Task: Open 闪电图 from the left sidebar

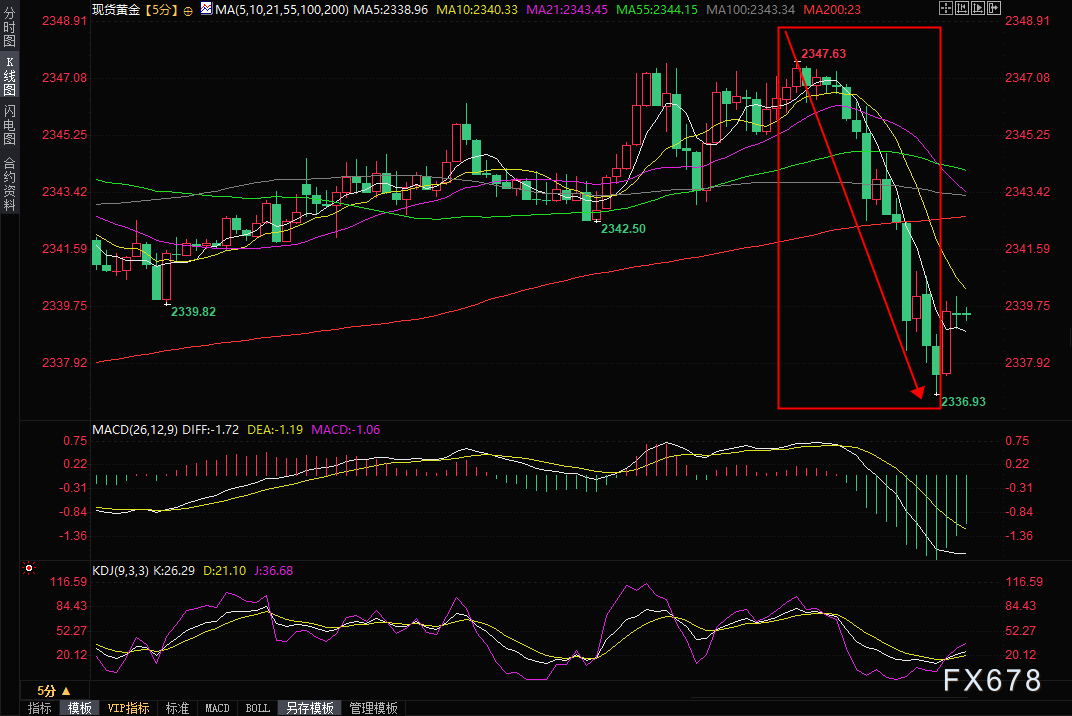Action: pos(9,124)
